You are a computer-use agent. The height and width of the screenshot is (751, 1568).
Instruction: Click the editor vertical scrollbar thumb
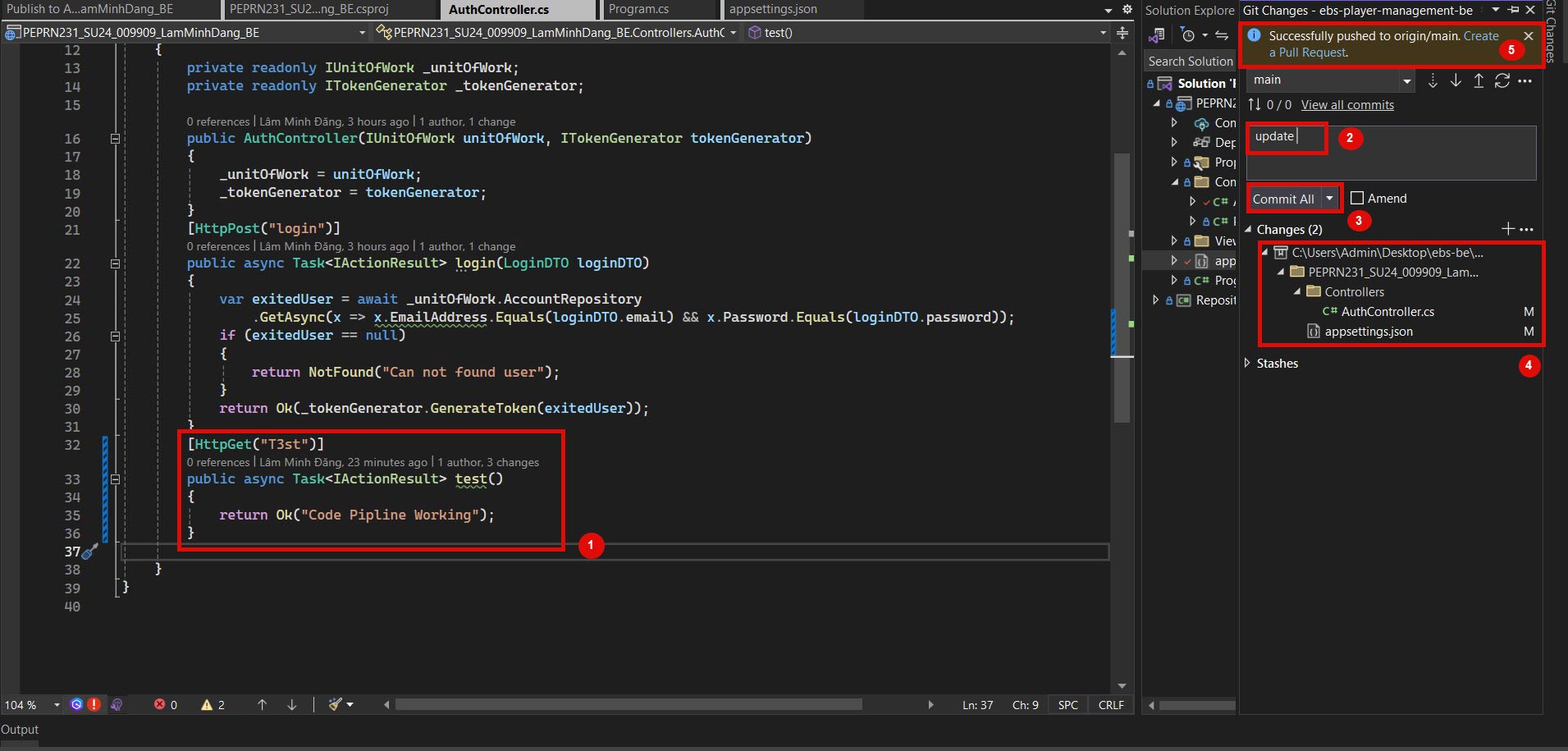click(1122, 287)
